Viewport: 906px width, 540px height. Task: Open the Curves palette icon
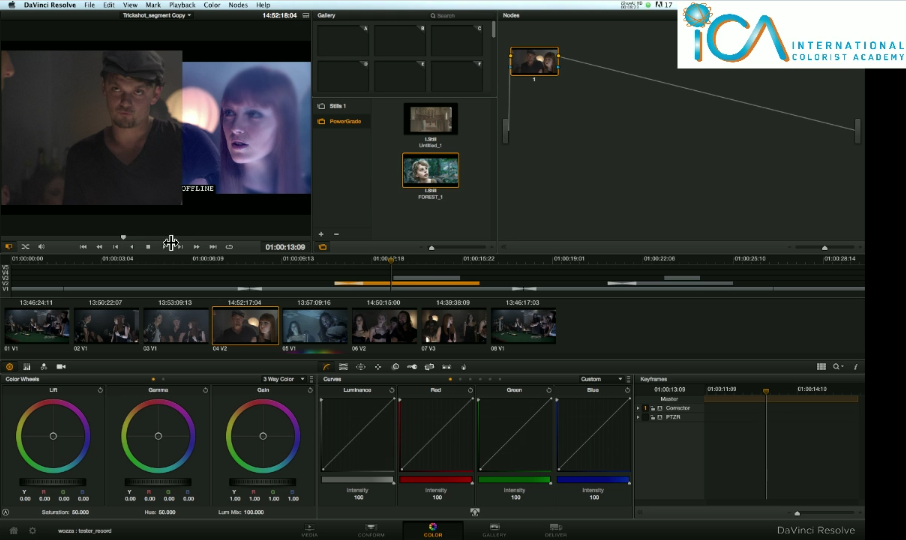(326, 367)
